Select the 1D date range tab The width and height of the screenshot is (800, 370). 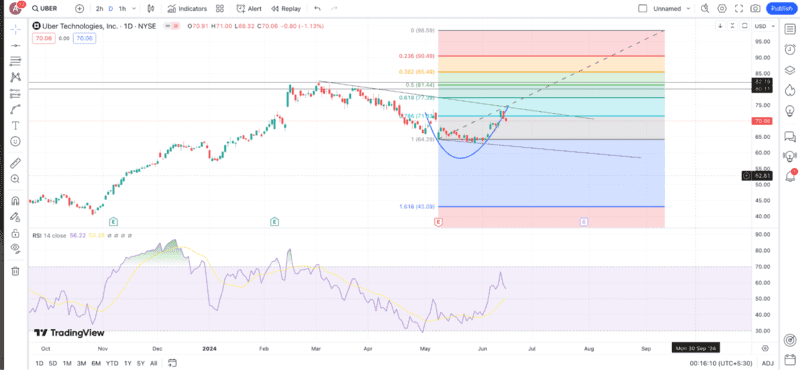pyautogui.click(x=39, y=363)
